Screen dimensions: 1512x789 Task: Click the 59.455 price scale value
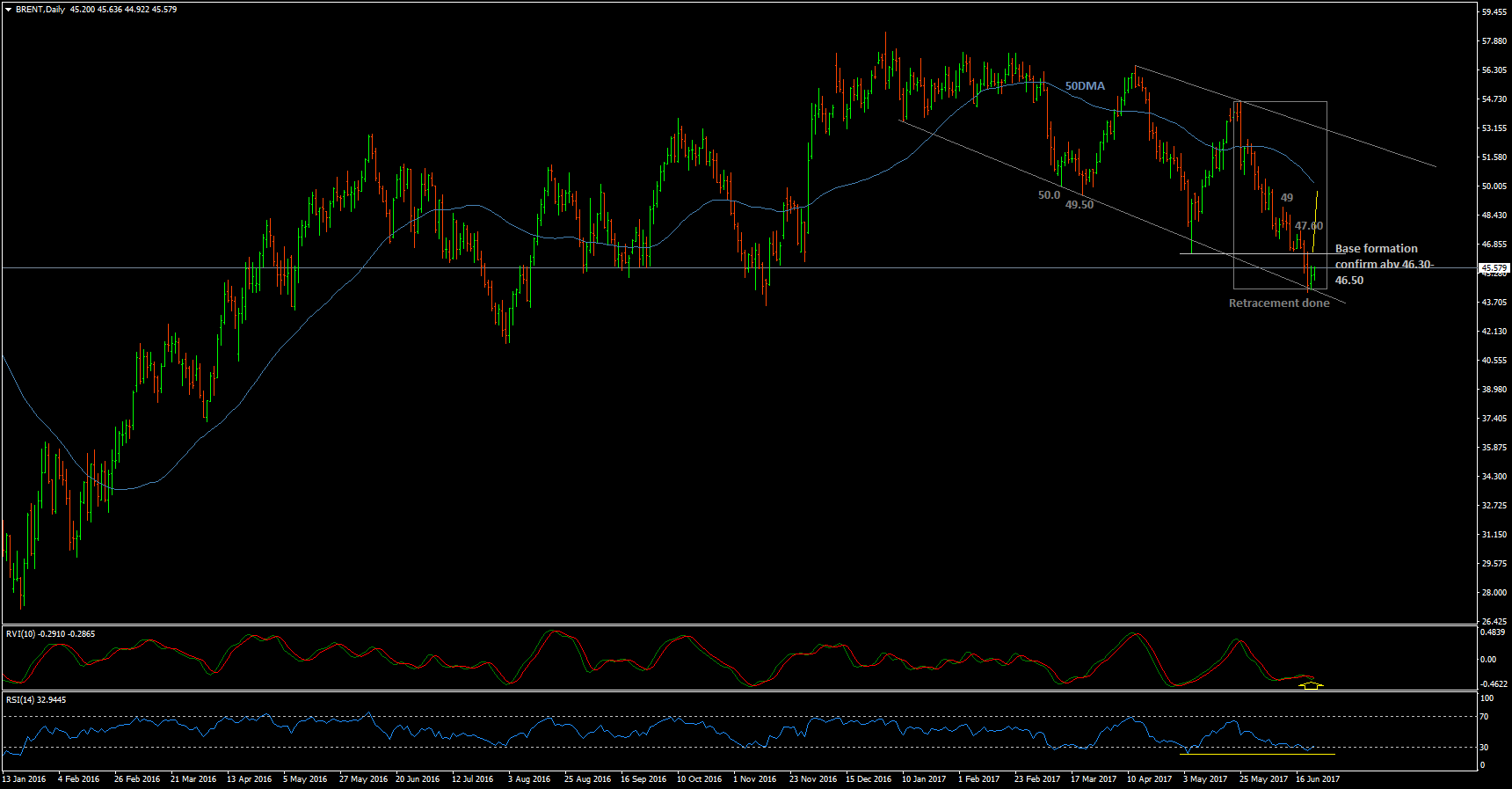(1494, 13)
